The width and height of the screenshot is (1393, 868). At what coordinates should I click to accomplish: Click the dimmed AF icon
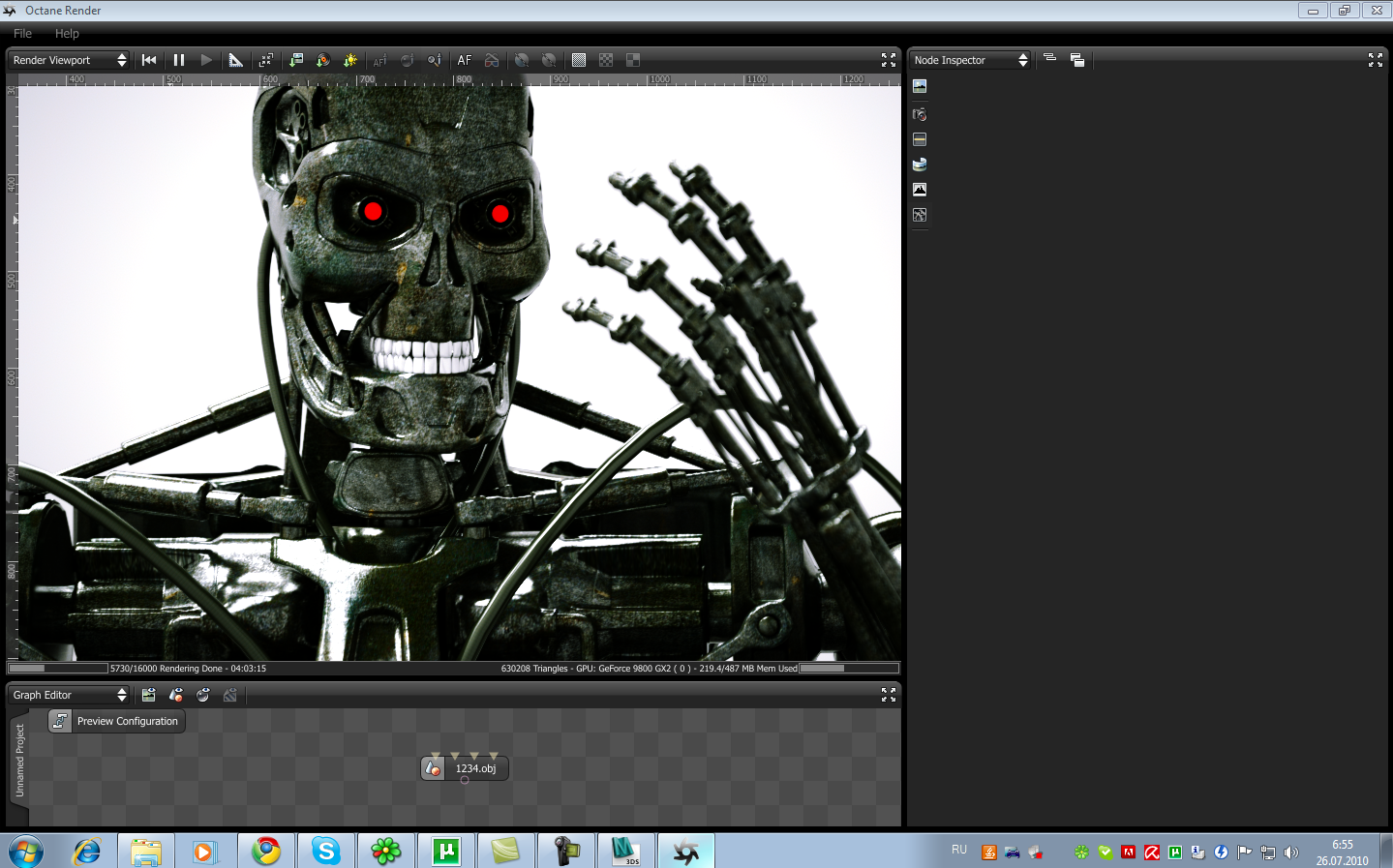point(380,60)
